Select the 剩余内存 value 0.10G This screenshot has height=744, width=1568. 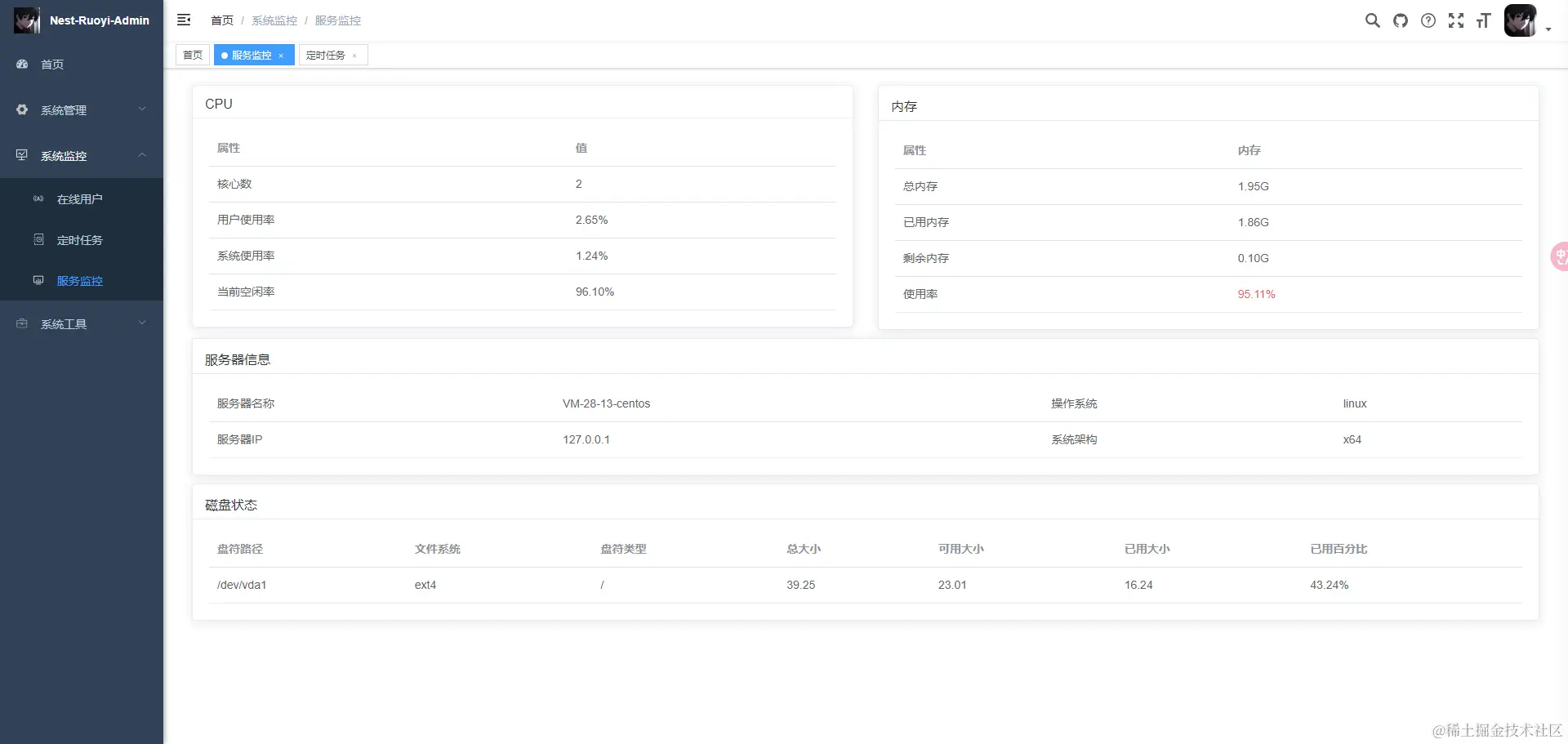click(x=1254, y=258)
